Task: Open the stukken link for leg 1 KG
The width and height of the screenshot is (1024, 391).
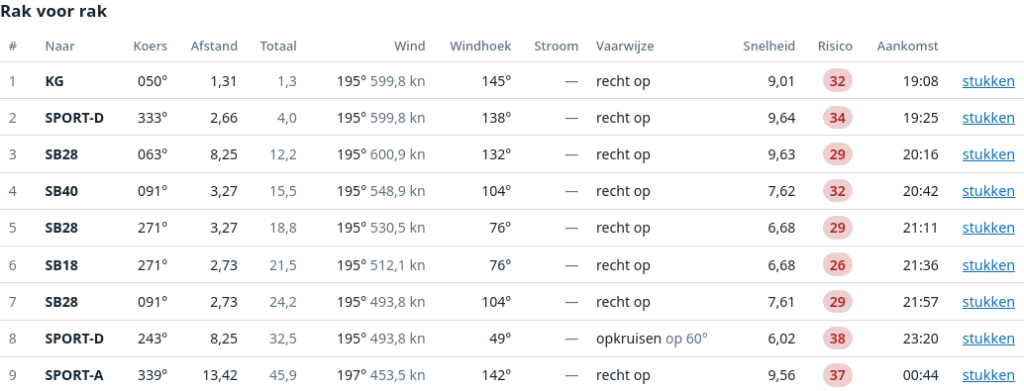Action: pos(988,82)
